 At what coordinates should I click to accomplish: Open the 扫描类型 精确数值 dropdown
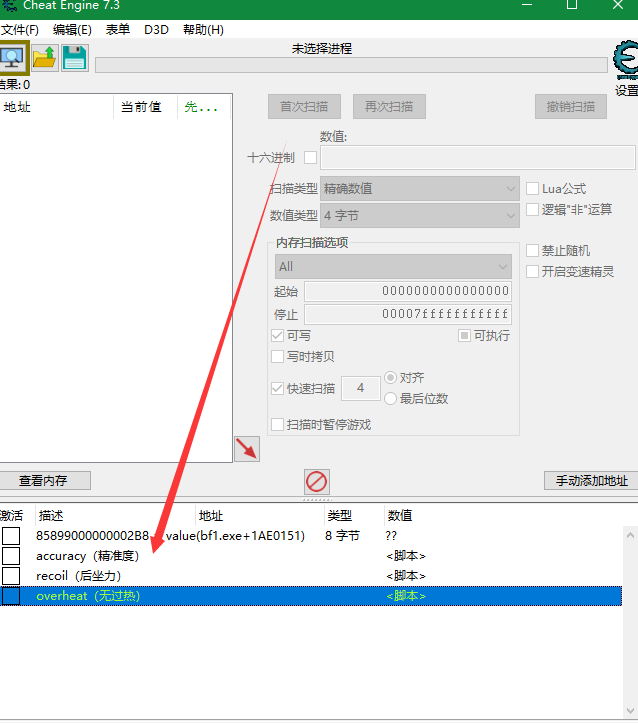420,189
